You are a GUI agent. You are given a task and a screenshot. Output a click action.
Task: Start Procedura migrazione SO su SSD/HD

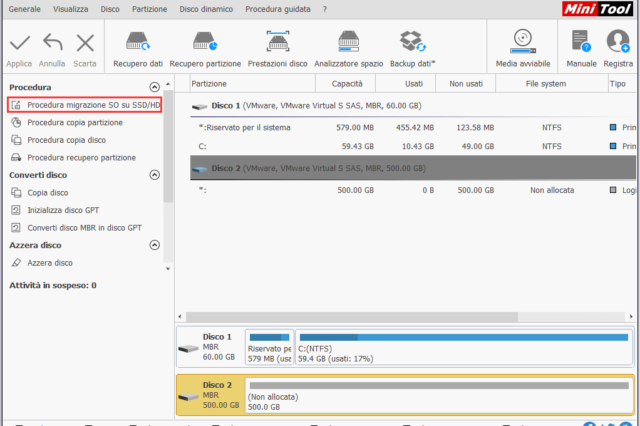tap(92, 105)
